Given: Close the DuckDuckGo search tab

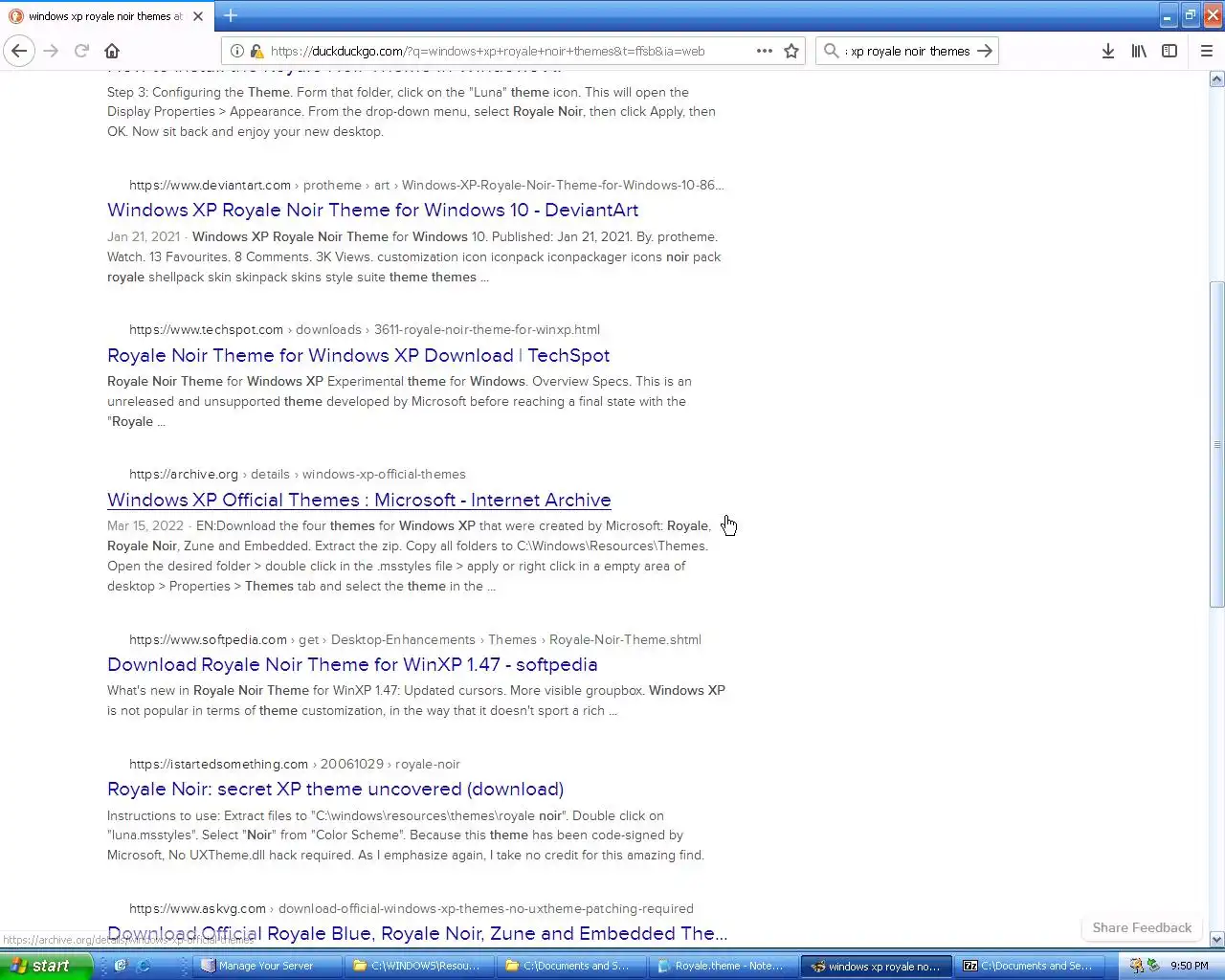Looking at the screenshot, I should [198, 16].
